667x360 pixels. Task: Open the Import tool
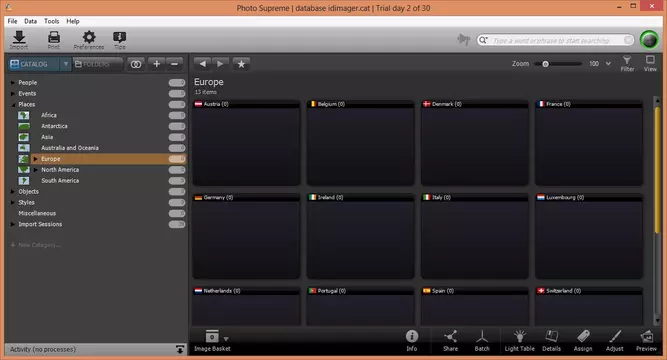click(19, 40)
